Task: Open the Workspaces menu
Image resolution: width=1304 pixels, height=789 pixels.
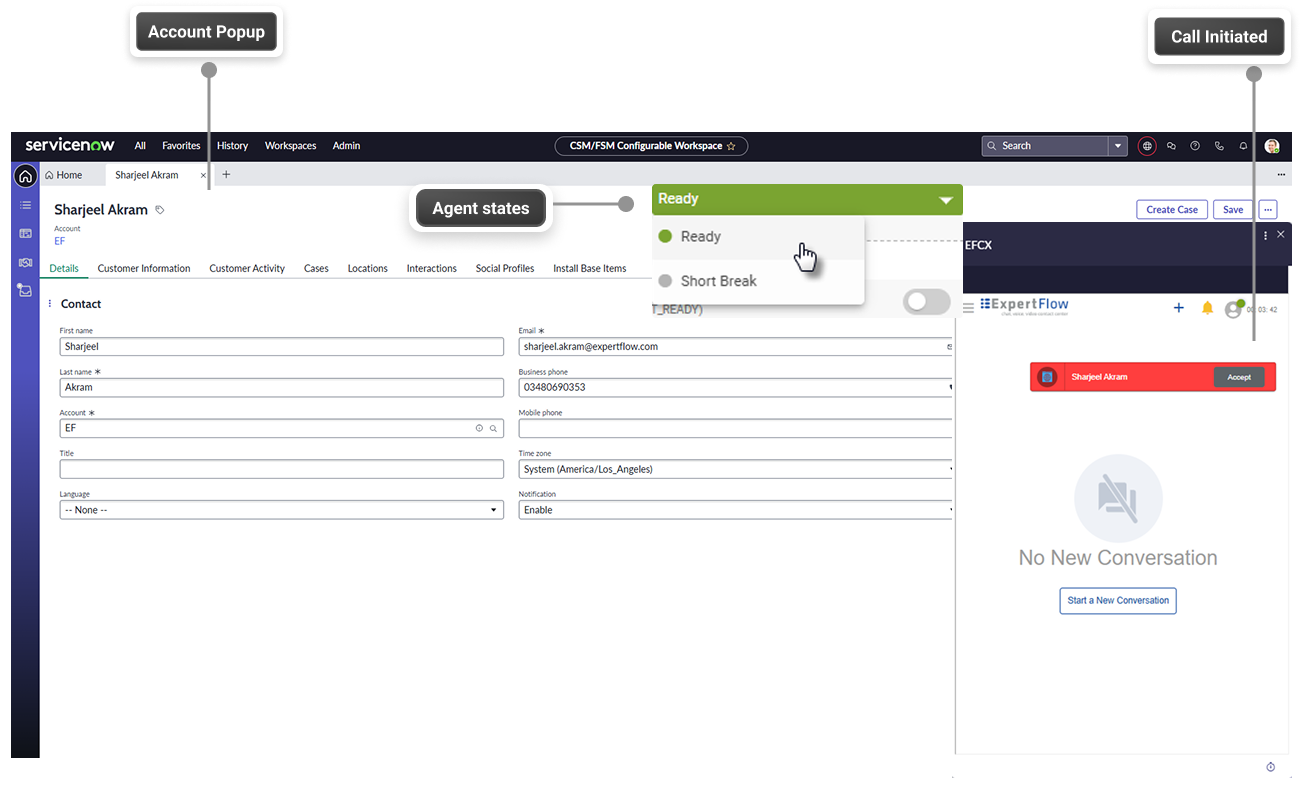Action: 290,146
